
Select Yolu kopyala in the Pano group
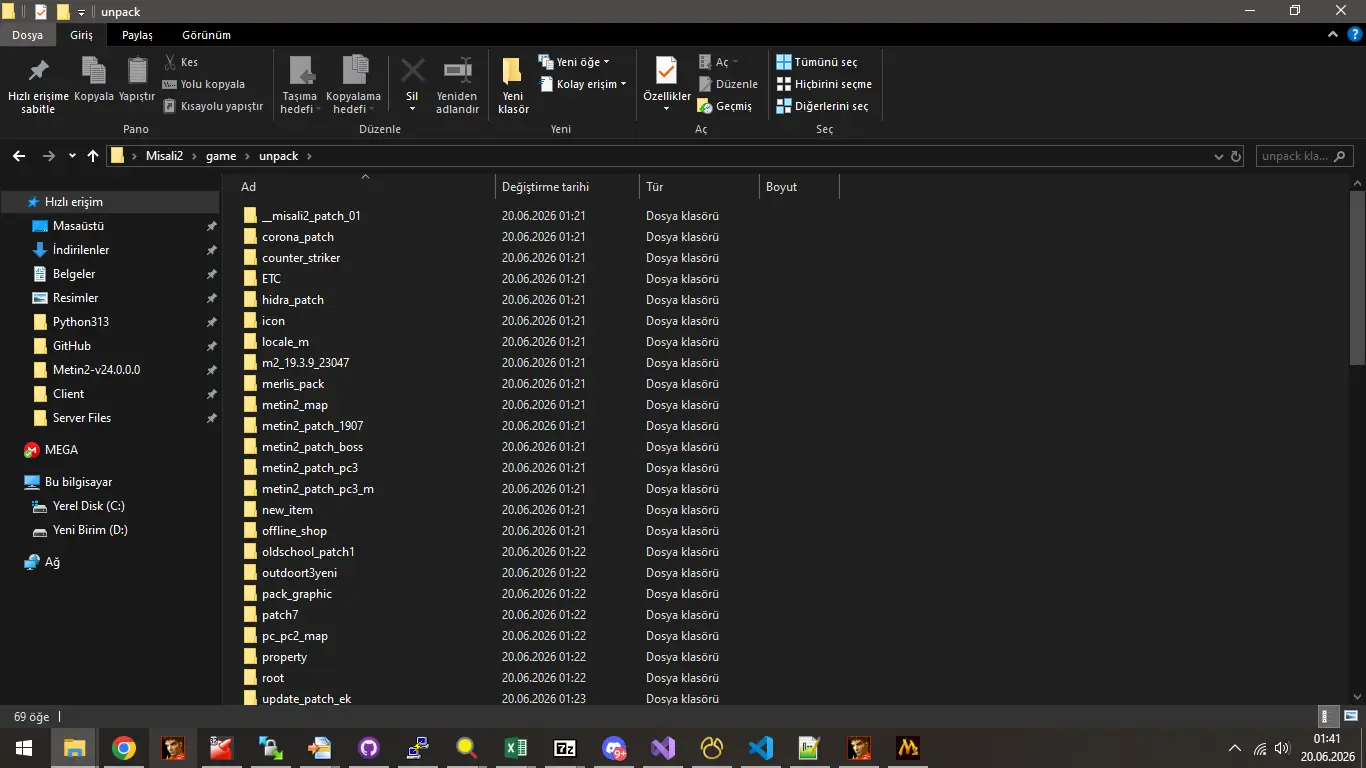[x=203, y=84]
